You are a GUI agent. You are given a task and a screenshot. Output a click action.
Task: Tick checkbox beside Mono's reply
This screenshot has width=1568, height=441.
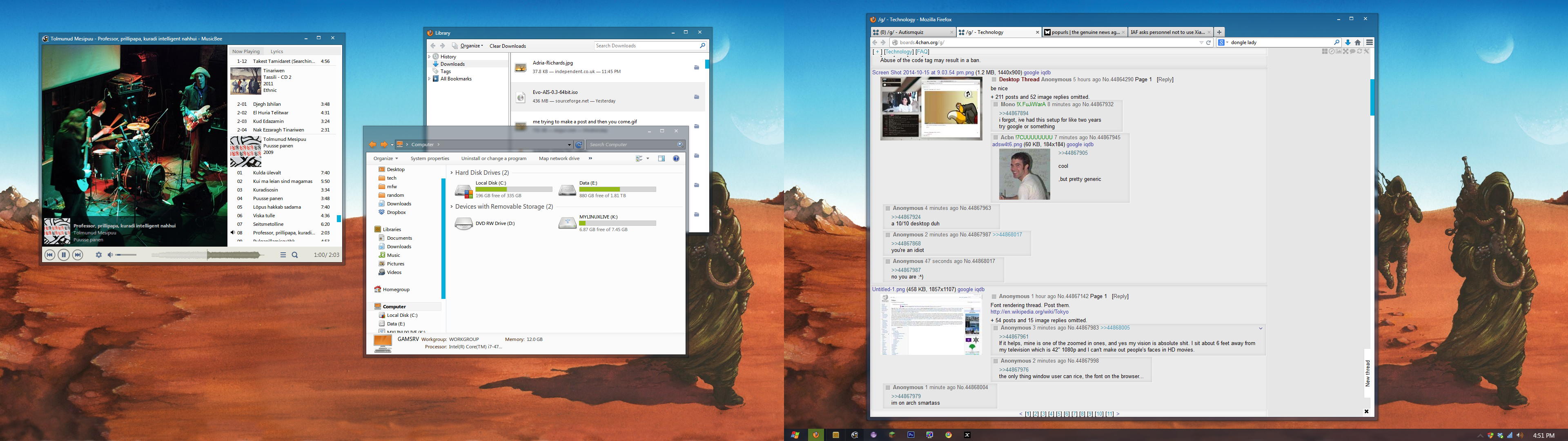click(996, 105)
